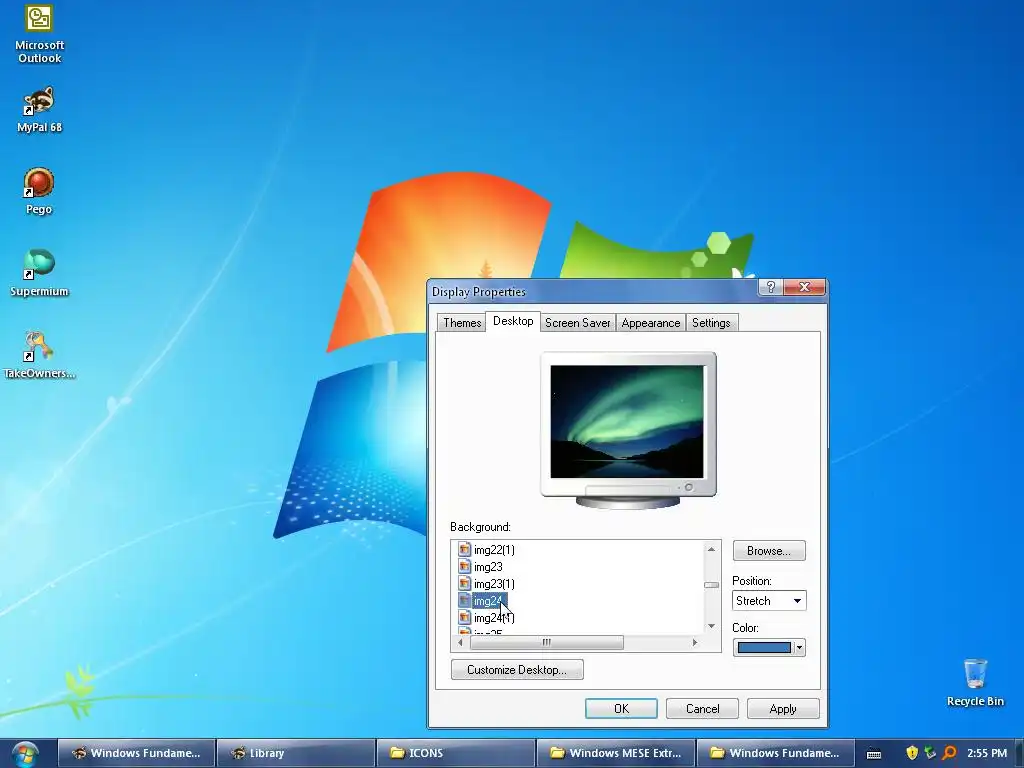Switch to the Settings tab
This screenshot has width=1024, height=768.
(x=711, y=323)
